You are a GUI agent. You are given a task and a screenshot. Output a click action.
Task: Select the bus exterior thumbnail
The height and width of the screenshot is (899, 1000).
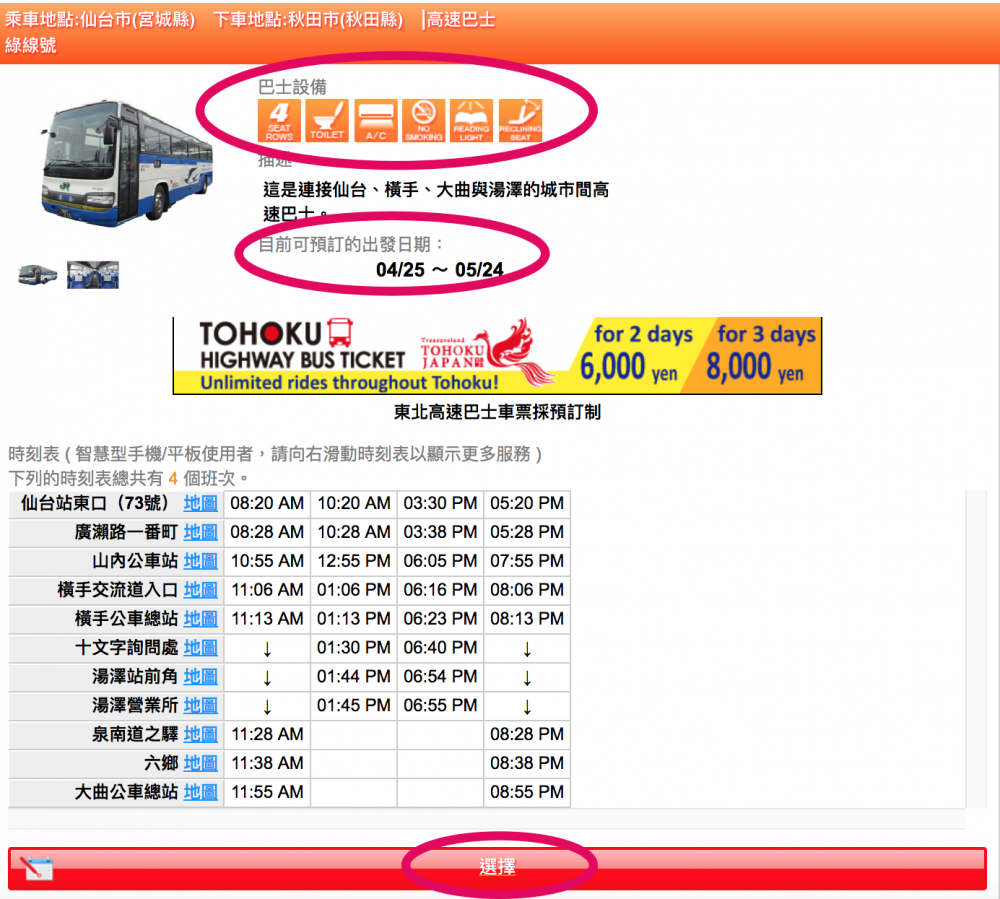(x=37, y=275)
